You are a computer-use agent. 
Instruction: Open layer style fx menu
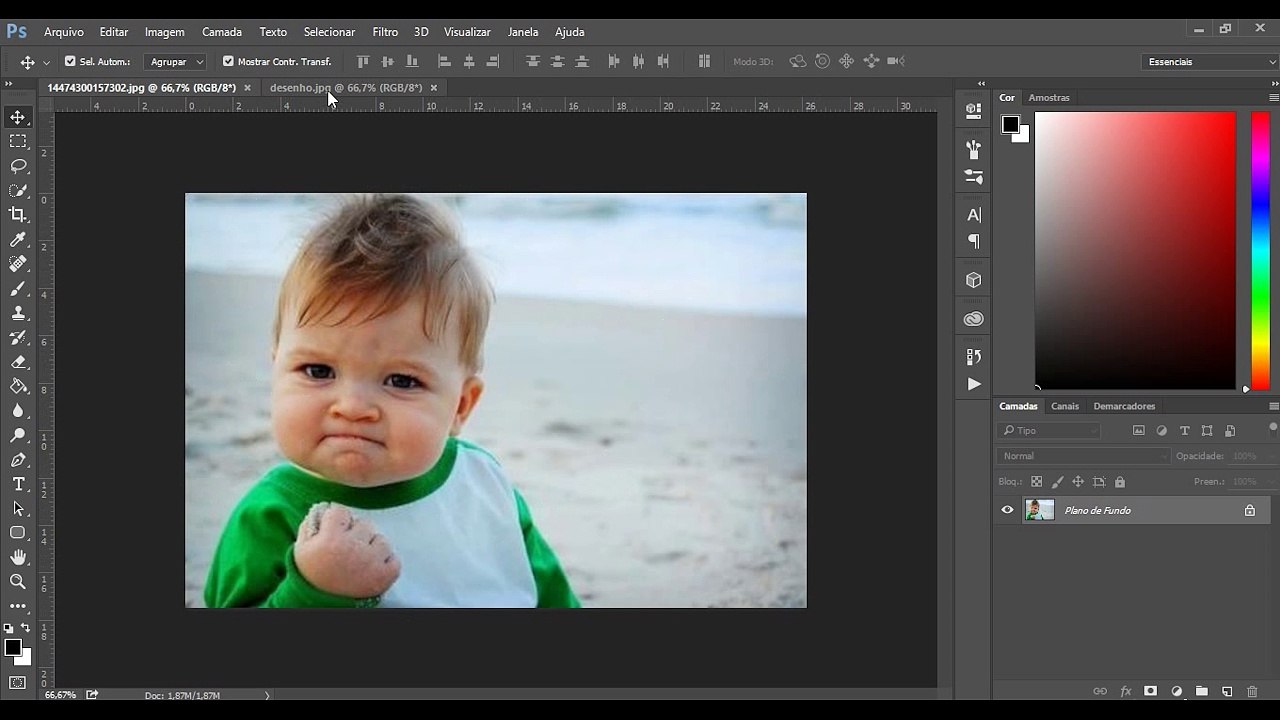pyautogui.click(x=1126, y=691)
